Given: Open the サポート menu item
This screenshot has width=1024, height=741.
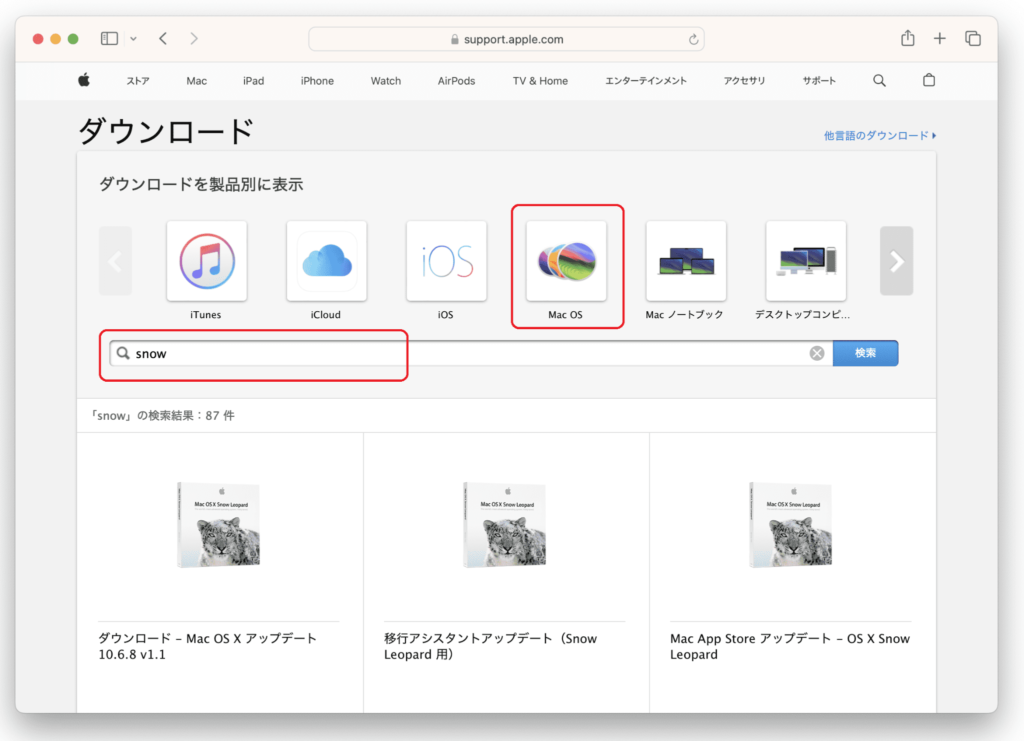Looking at the screenshot, I should pos(819,81).
